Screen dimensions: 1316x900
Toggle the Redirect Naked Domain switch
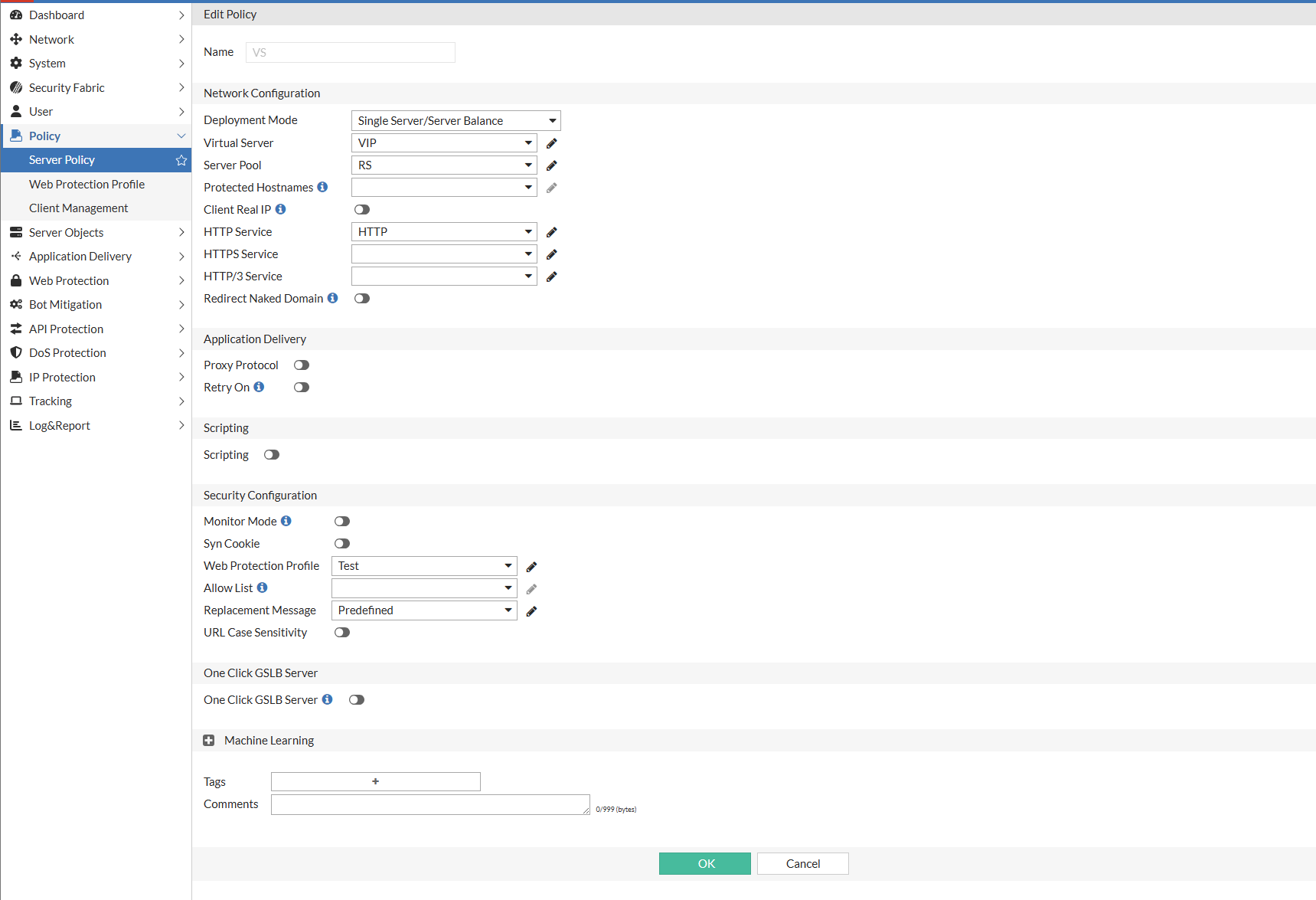tap(362, 299)
